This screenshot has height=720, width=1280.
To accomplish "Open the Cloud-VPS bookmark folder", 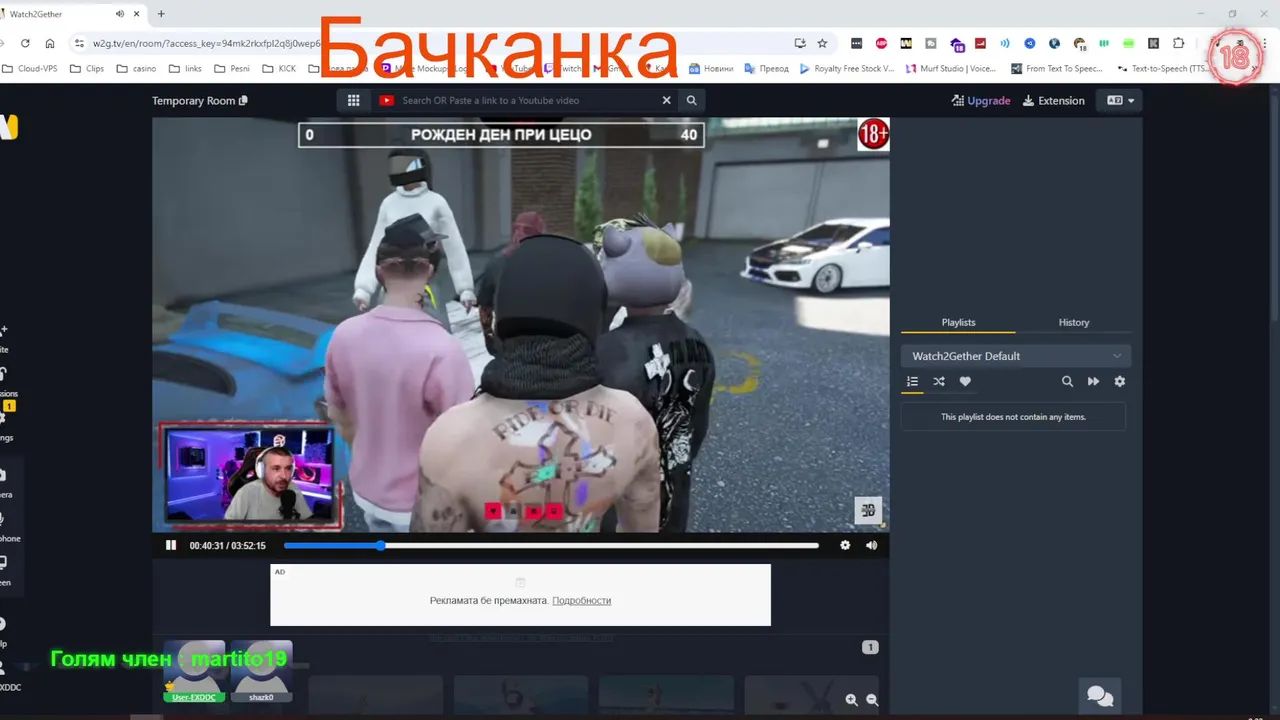I will (29, 69).
